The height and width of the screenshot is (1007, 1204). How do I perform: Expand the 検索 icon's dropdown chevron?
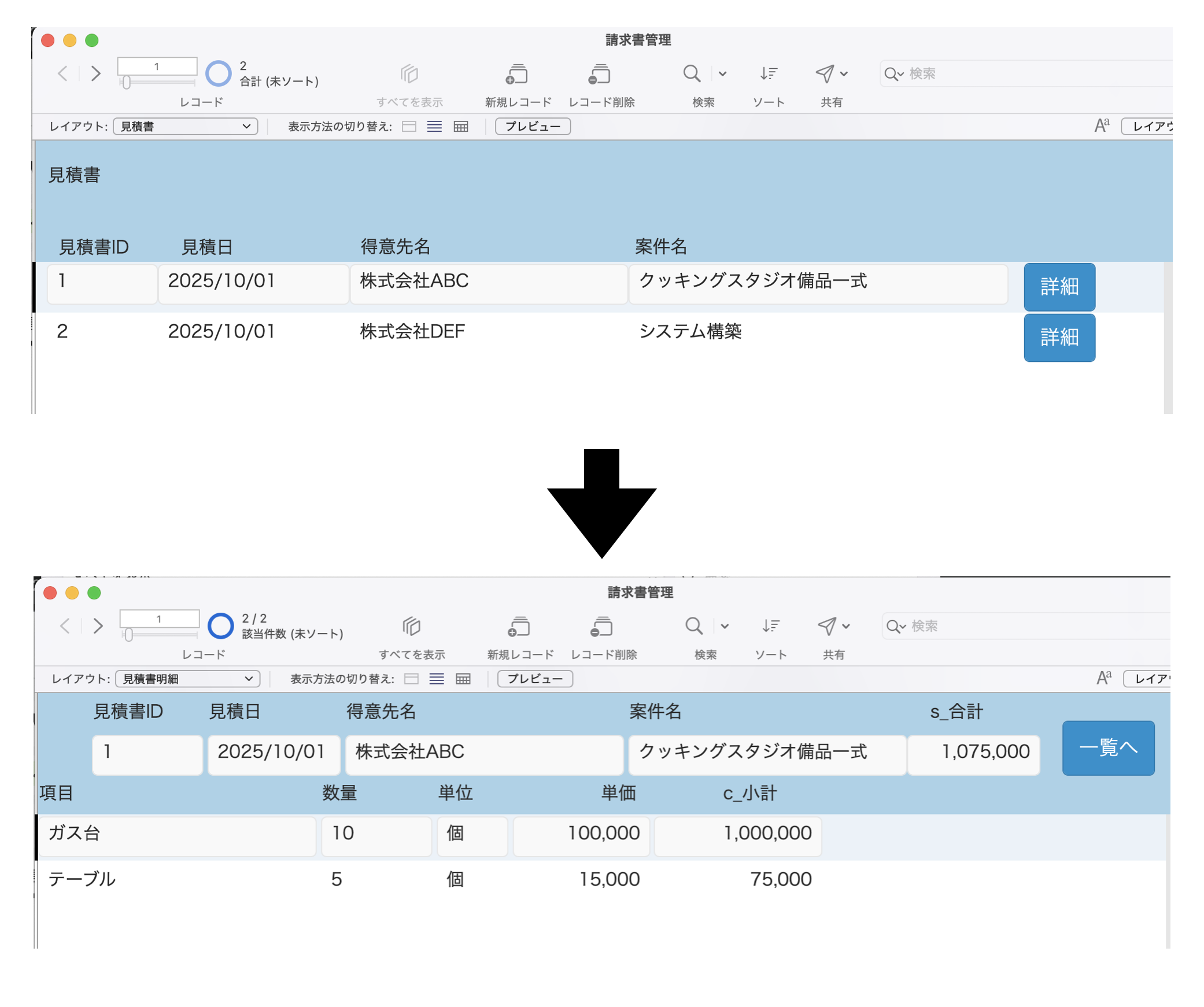722,74
